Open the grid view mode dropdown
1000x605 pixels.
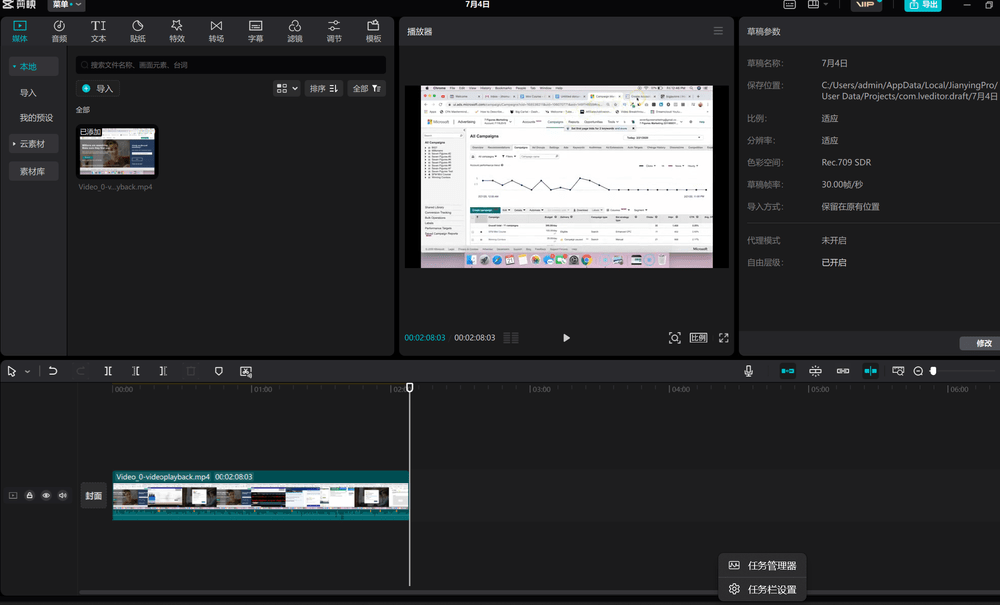point(286,88)
